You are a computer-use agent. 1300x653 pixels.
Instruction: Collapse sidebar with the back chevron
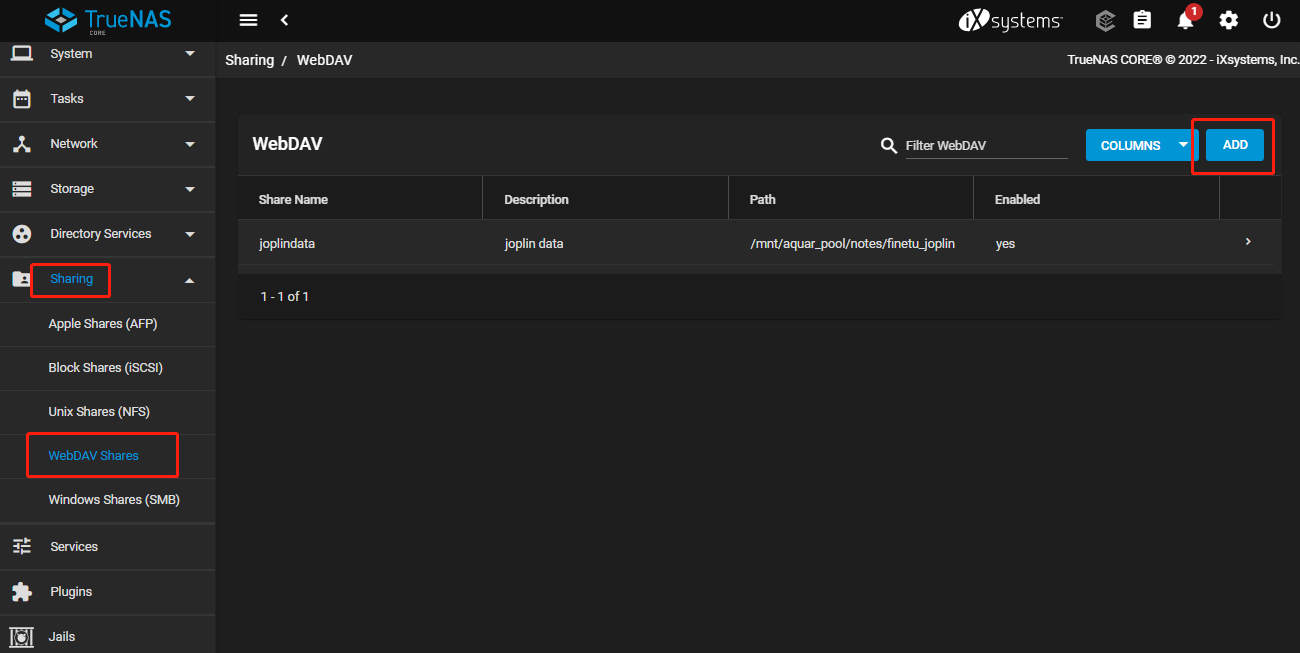point(284,20)
